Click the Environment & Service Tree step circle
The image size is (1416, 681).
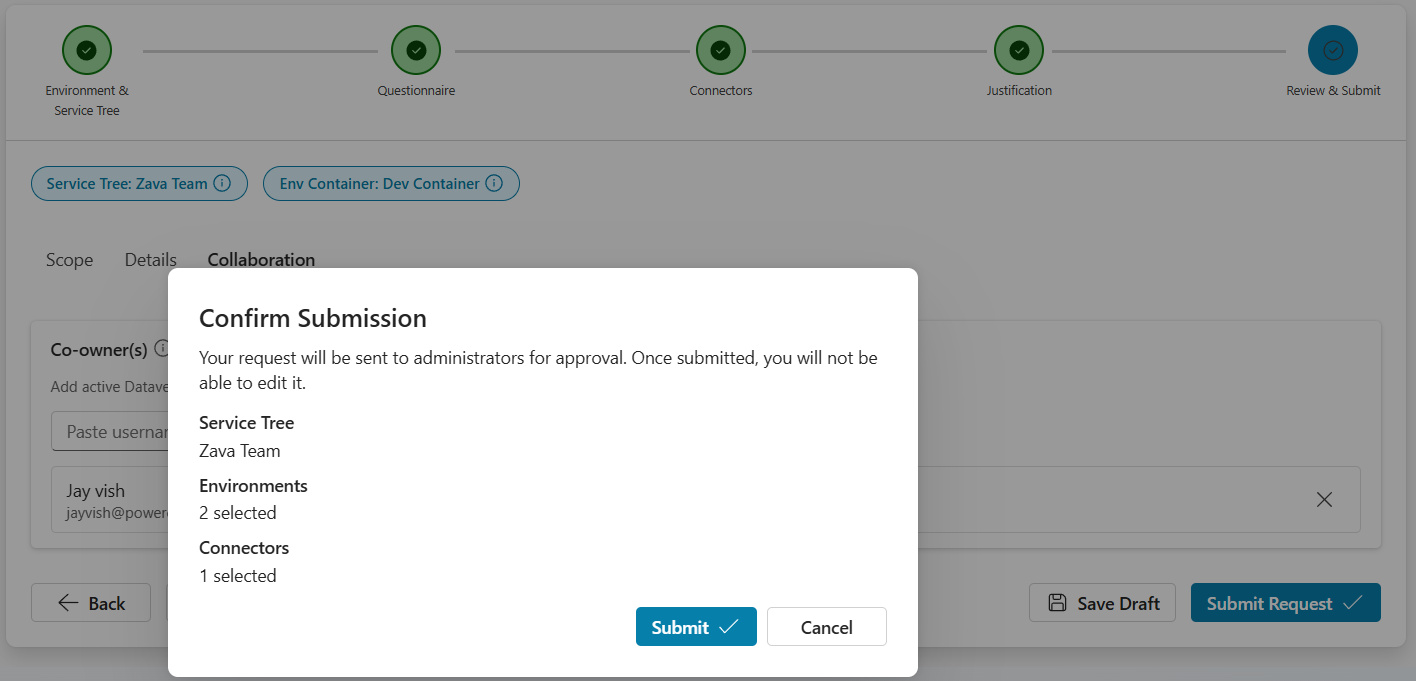[87, 50]
